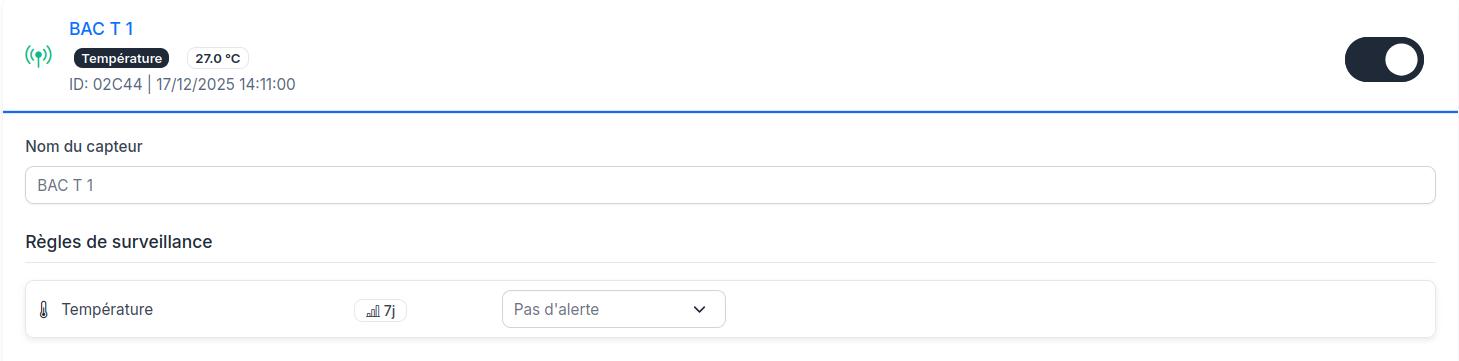Click the white knob of the sensor toggle
Image resolution: width=1459 pixels, height=361 pixels.
[1402, 60]
